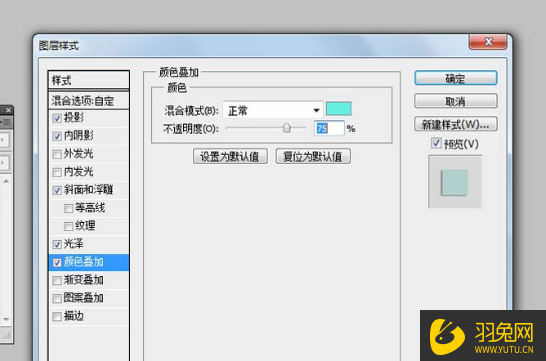
Task: Open the 混合模式 blend mode dropdown
Action: tap(273, 111)
